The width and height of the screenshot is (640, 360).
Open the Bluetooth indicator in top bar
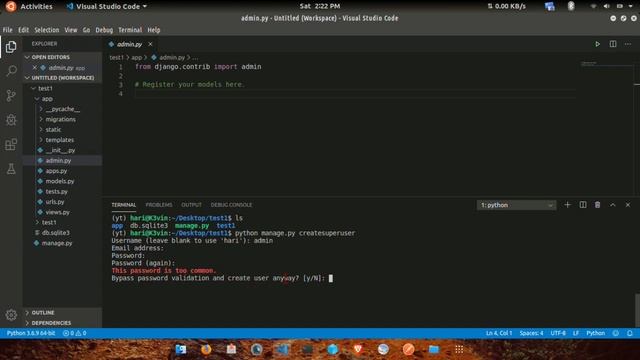click(x=571, y=6)
